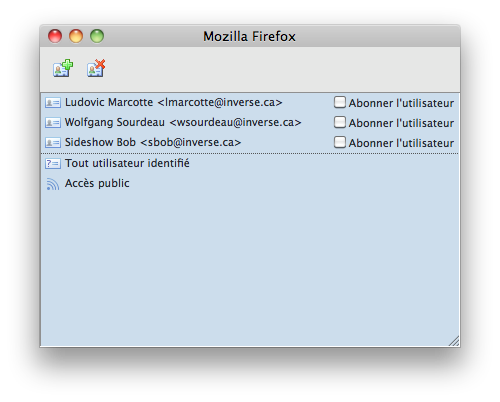Click the contact card icon beside Sideshow Bob
The height and width of the screenshot is (402, 500).
53,143
